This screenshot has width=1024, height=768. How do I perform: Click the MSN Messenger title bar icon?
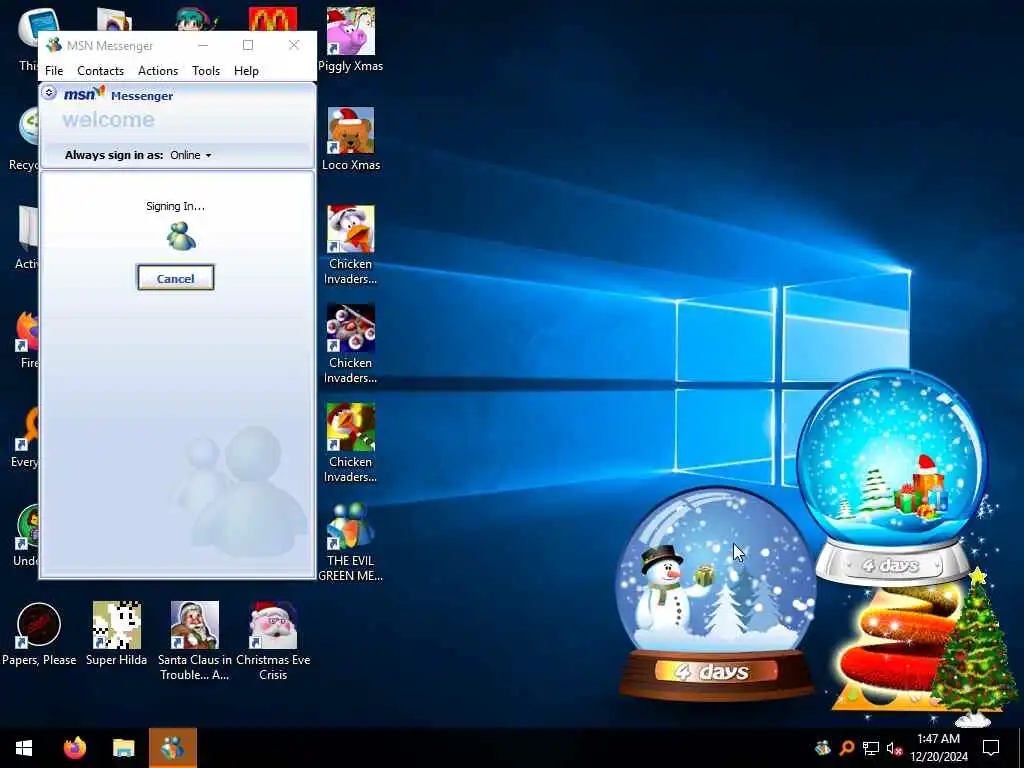54,45
